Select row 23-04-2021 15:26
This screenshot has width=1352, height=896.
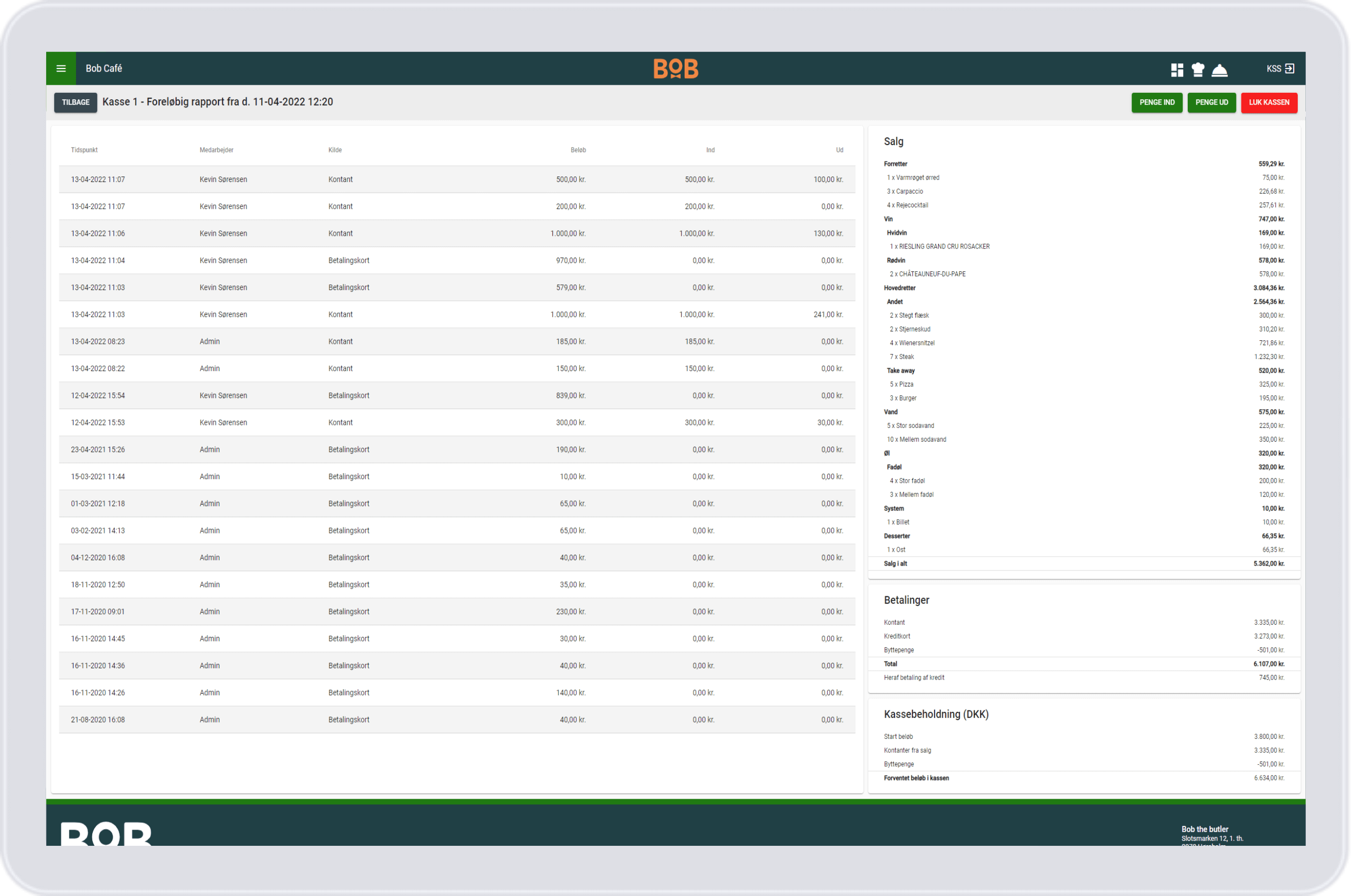pos(457,450)
